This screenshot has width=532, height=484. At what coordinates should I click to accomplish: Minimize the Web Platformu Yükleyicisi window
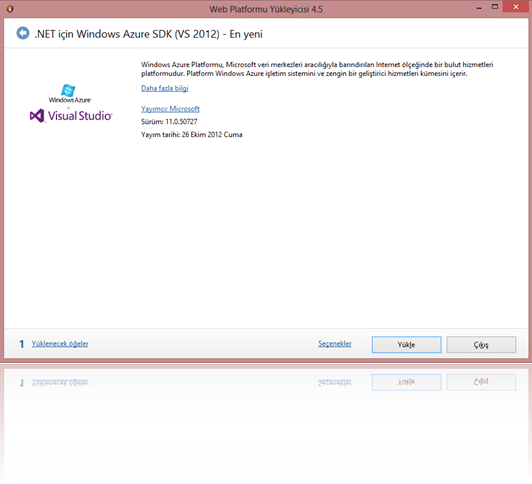coord(479,7)
